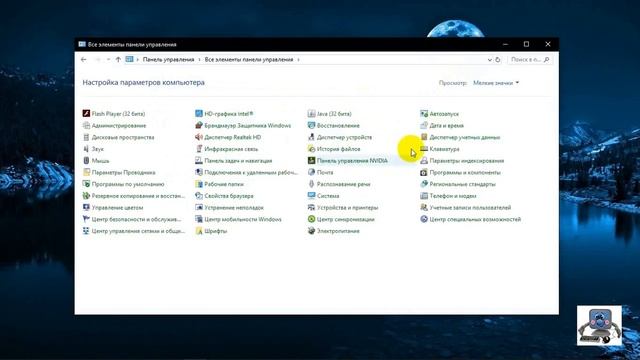Open the Звук speaker icon

[86, 149]
